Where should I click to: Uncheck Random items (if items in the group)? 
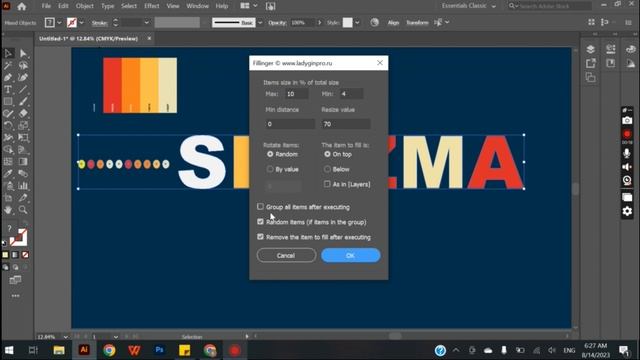point(260,222)
